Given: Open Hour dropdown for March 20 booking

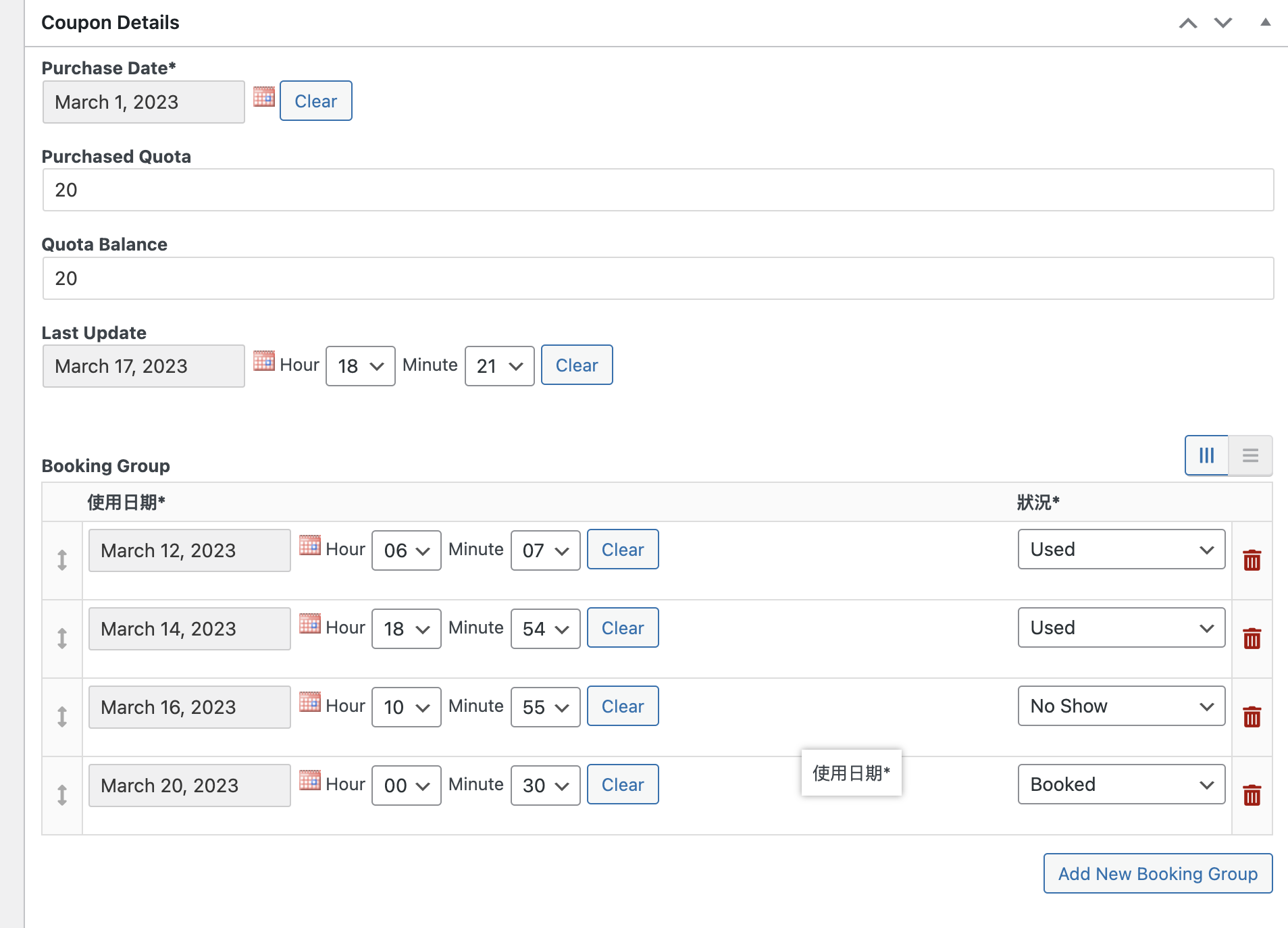Looking at the screenshot, I should pos(407,785).
